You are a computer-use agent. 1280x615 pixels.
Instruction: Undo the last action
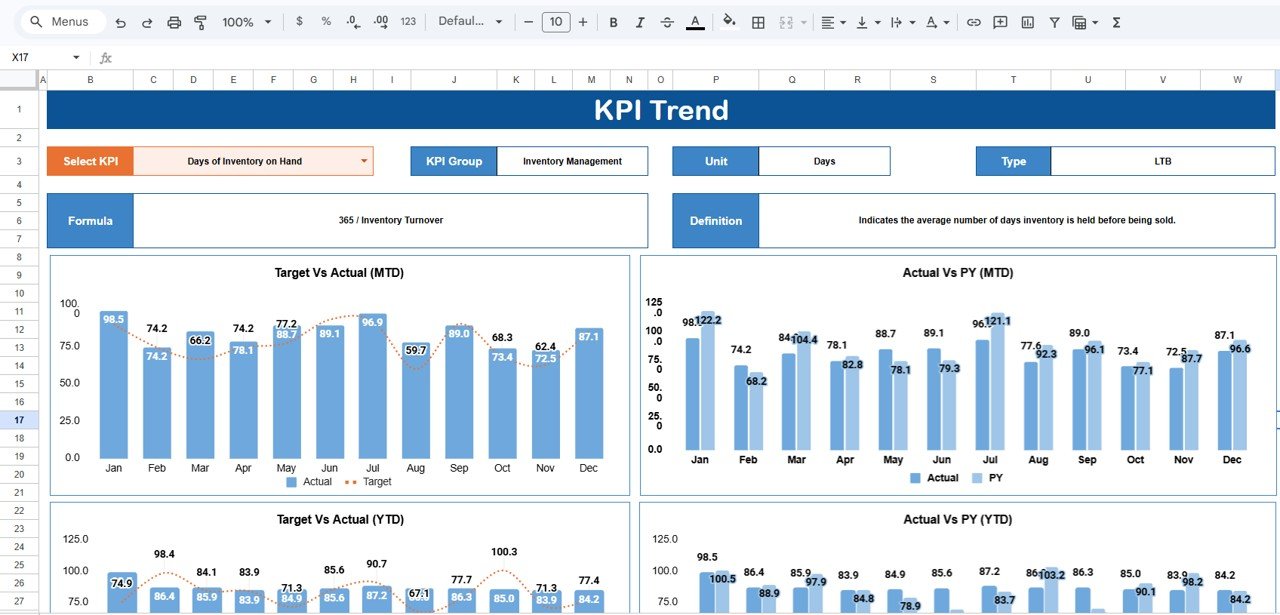(120, 21)
